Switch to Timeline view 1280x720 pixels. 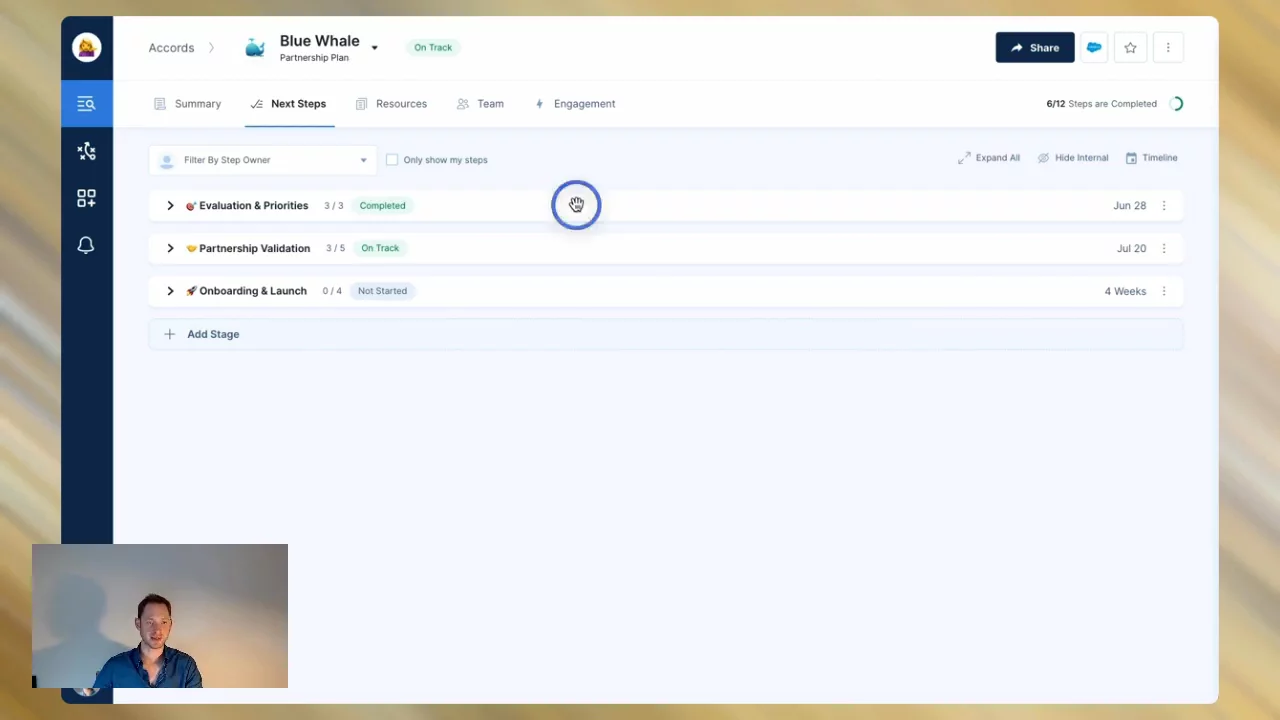pos(1151,158)
